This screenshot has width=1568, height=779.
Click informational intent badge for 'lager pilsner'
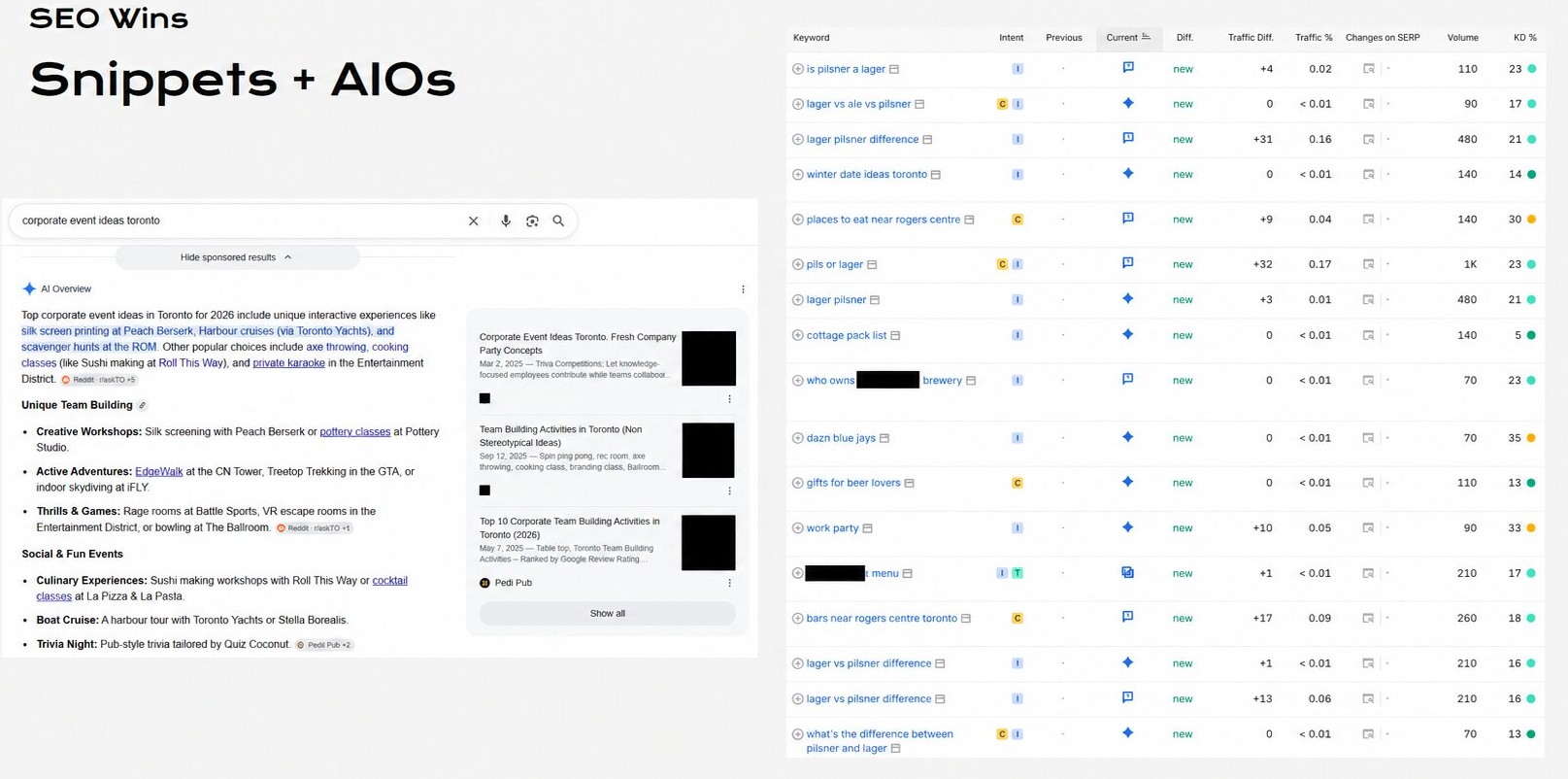1018,300
